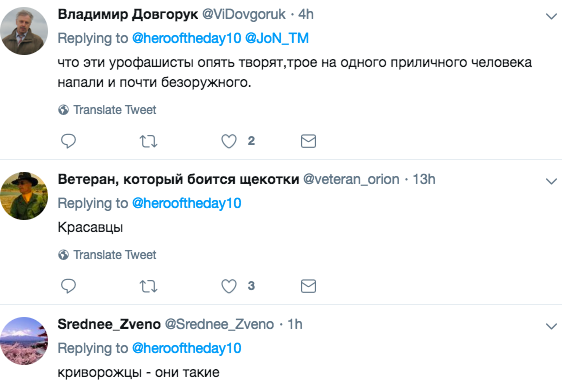Open the hat-wearing veteran_orion avatar
Viewport: 562px width, 384px height.
(x=24, y=196)
